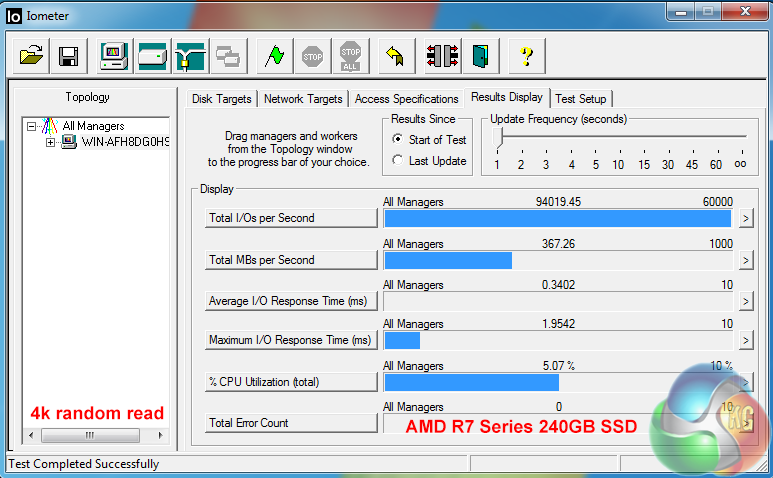The width and height of the screenshot is (773, 478).
Task: Select Start of Test radio button
Action: (397, 139)
